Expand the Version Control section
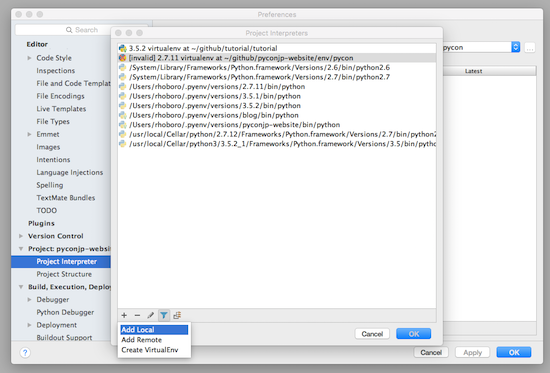Screen dimensions: 550x373 (21, 236)
